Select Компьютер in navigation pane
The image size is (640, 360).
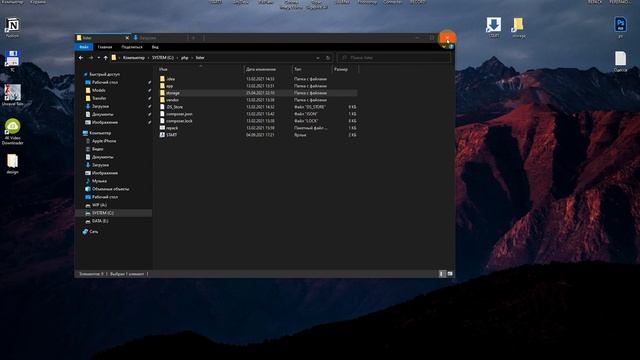97,133
